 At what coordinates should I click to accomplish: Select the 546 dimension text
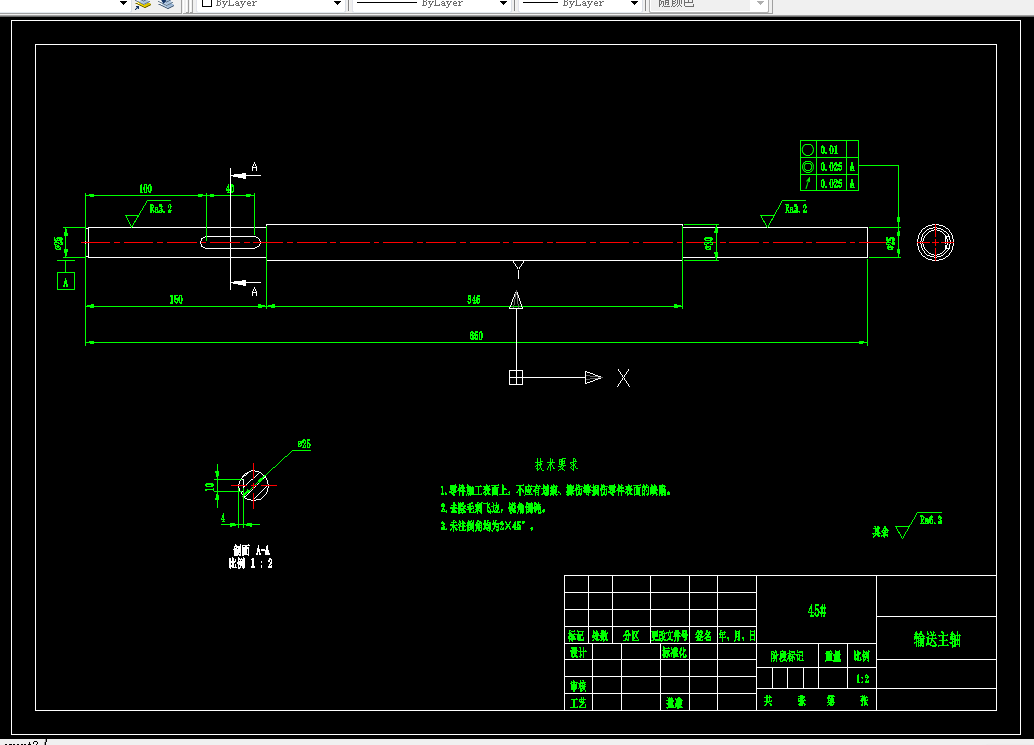pyautogui.click(x=473, y=299)
